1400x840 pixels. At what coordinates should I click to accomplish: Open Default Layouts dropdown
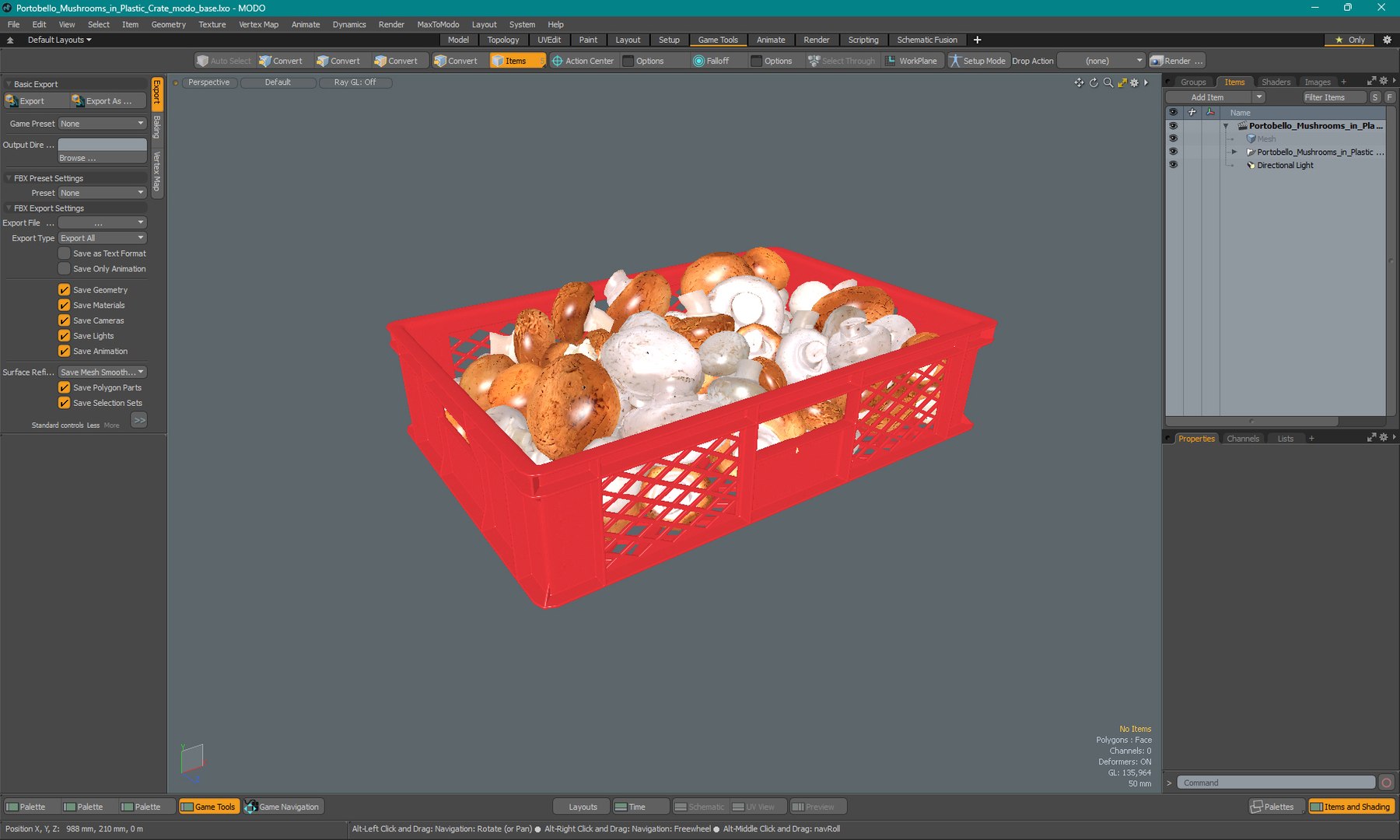[59, 40]
